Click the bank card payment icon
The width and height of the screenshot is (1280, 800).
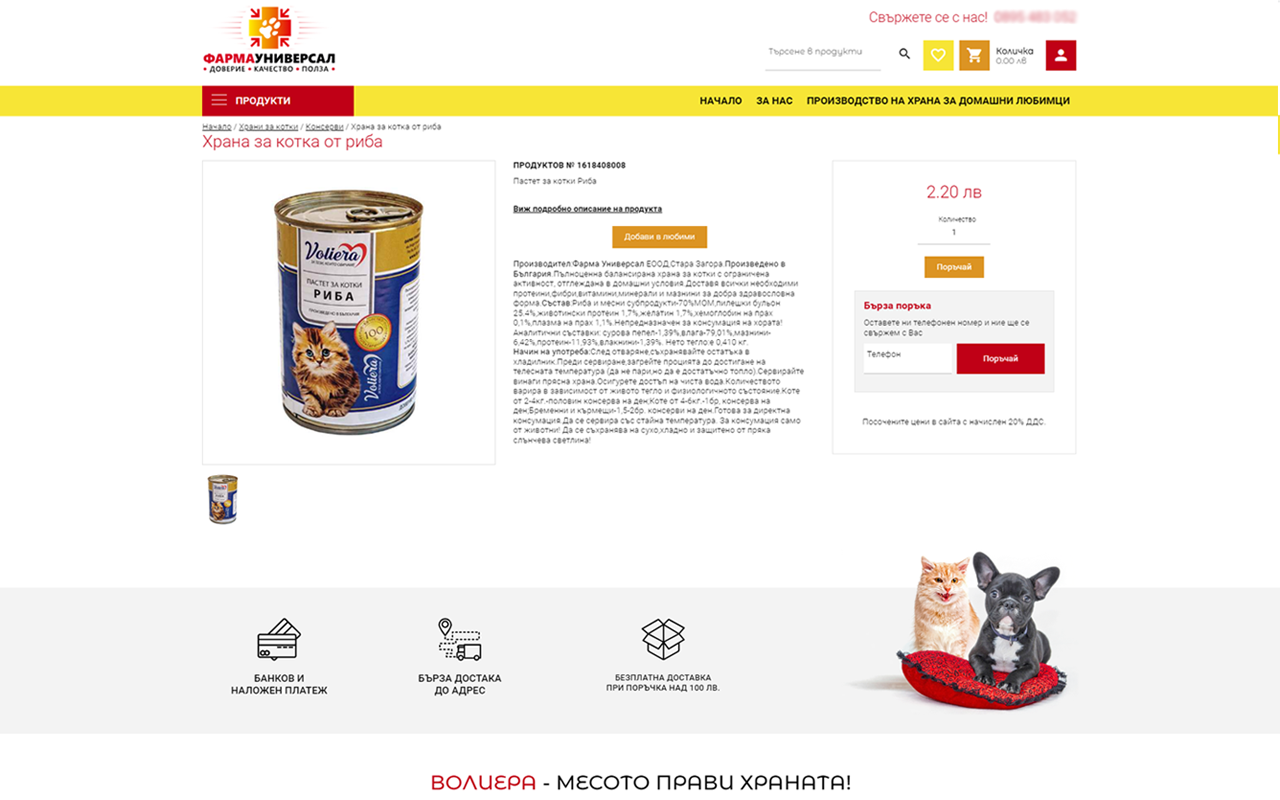tap(279, 639)
